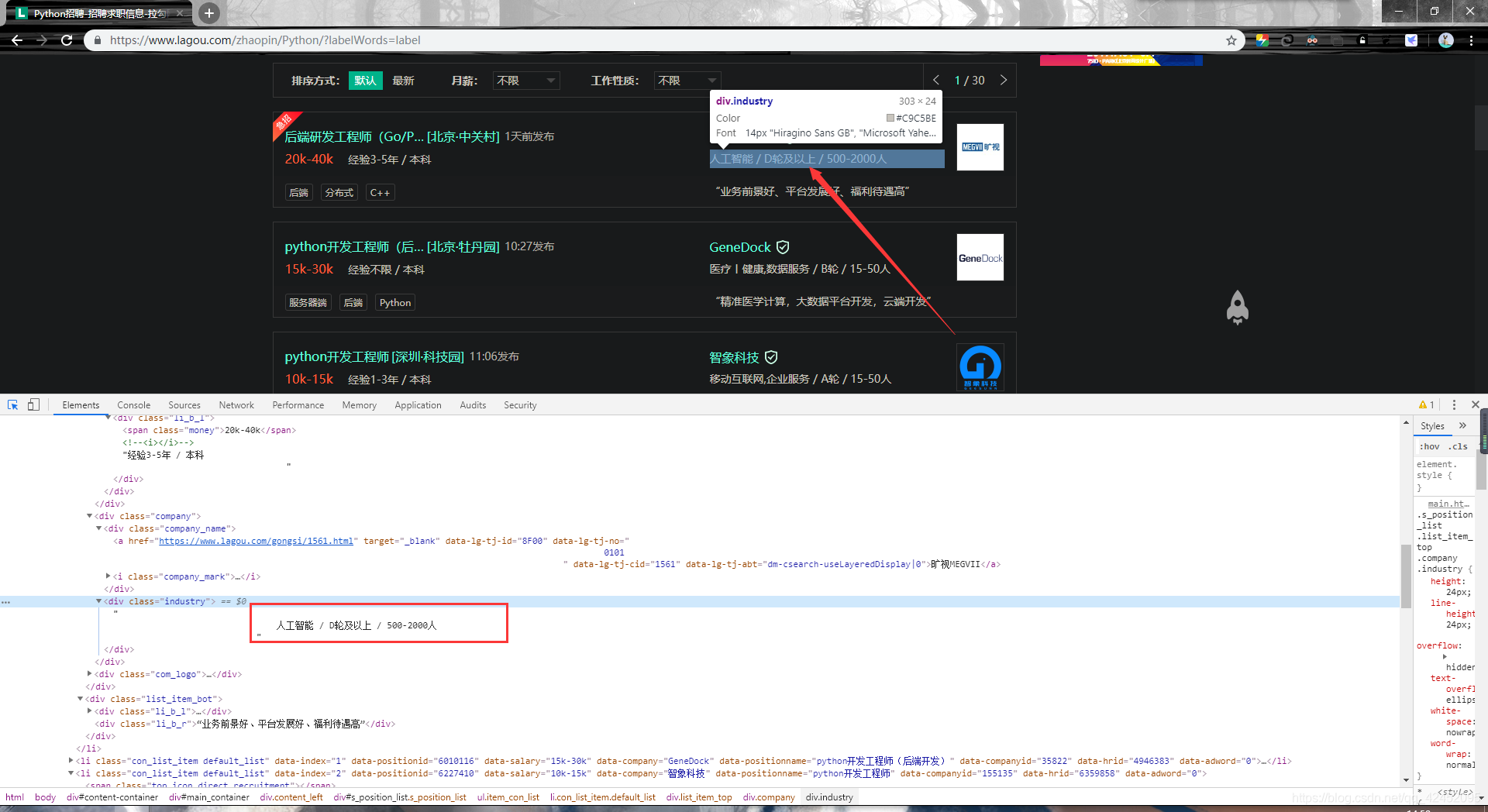The image size is (1488, 812).
Task: Click the verified shield beside GeneDock
Action: pos(783,247)
